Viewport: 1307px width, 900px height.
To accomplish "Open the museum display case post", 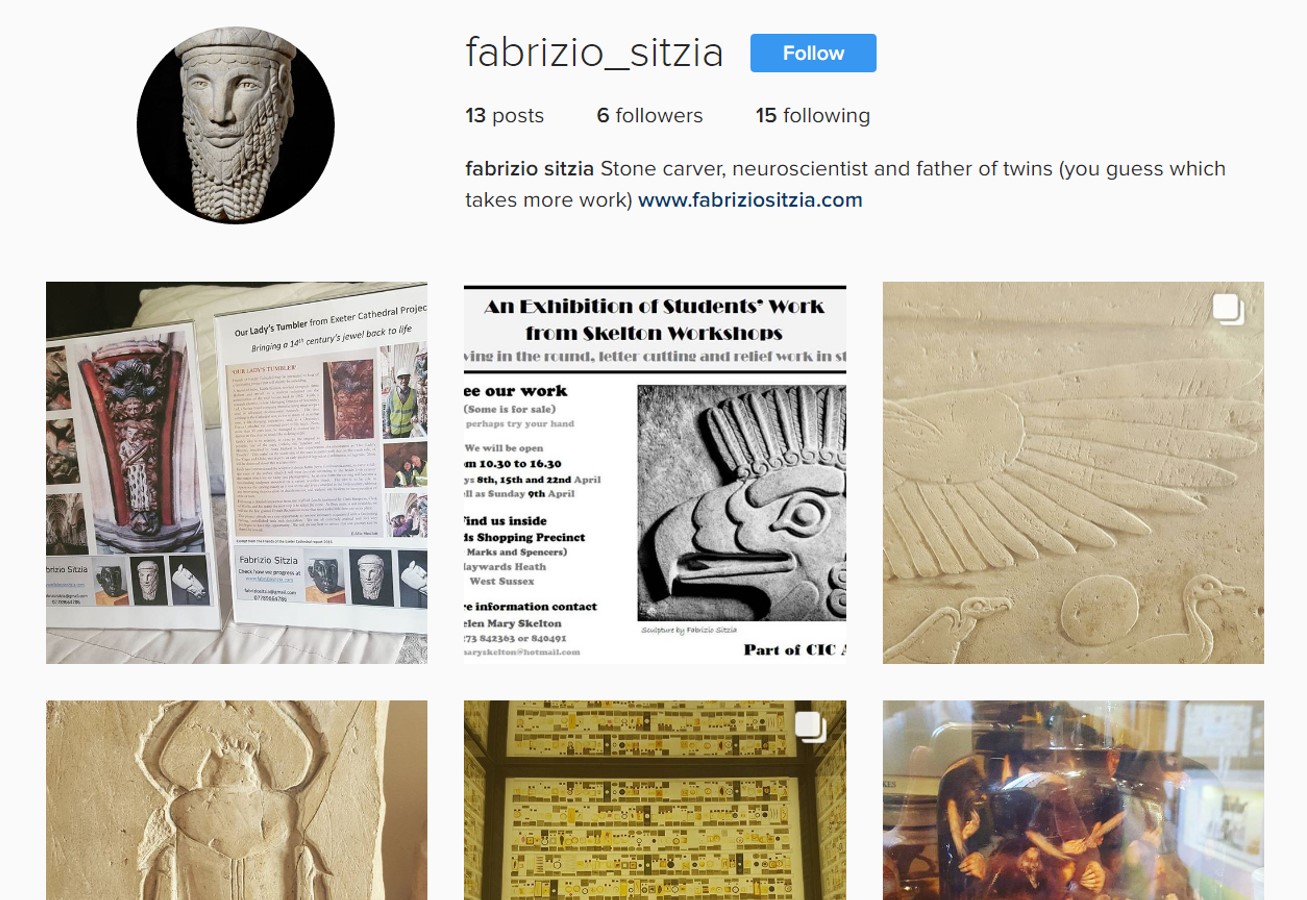I will coord(655,800).
